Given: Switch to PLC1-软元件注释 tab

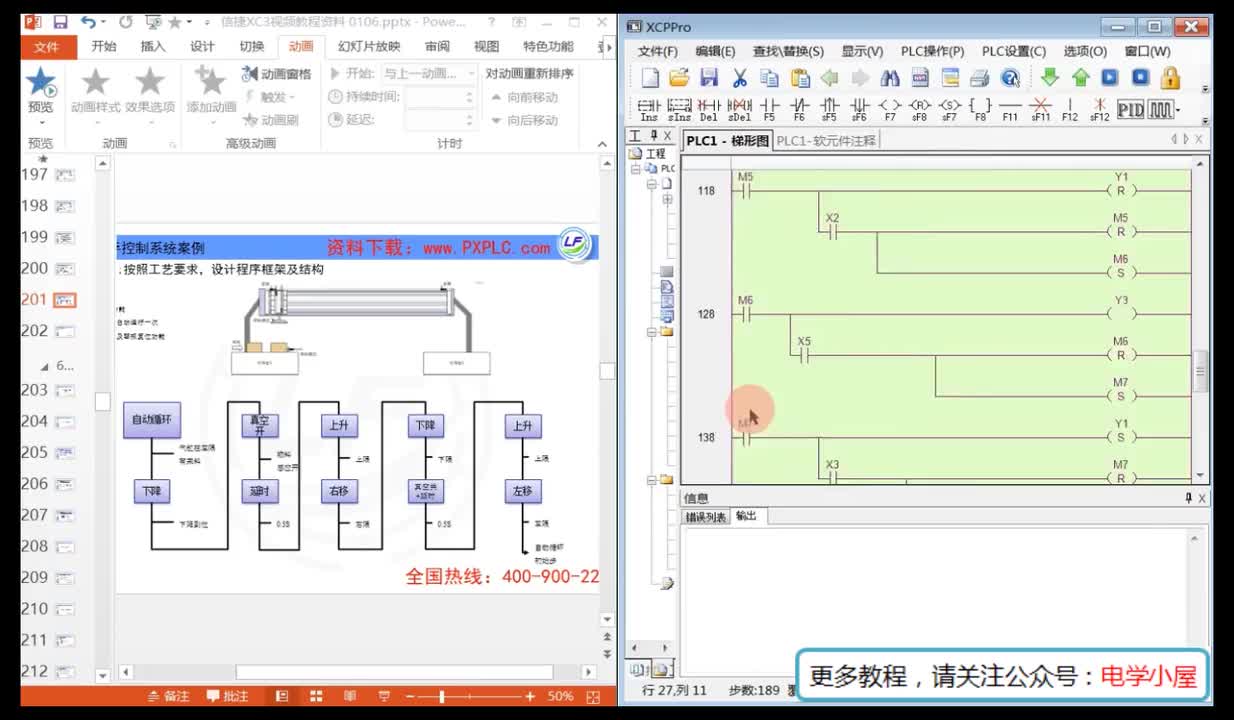Looking at the screenshot, I should pyautogui.click(x=826, y=141).
